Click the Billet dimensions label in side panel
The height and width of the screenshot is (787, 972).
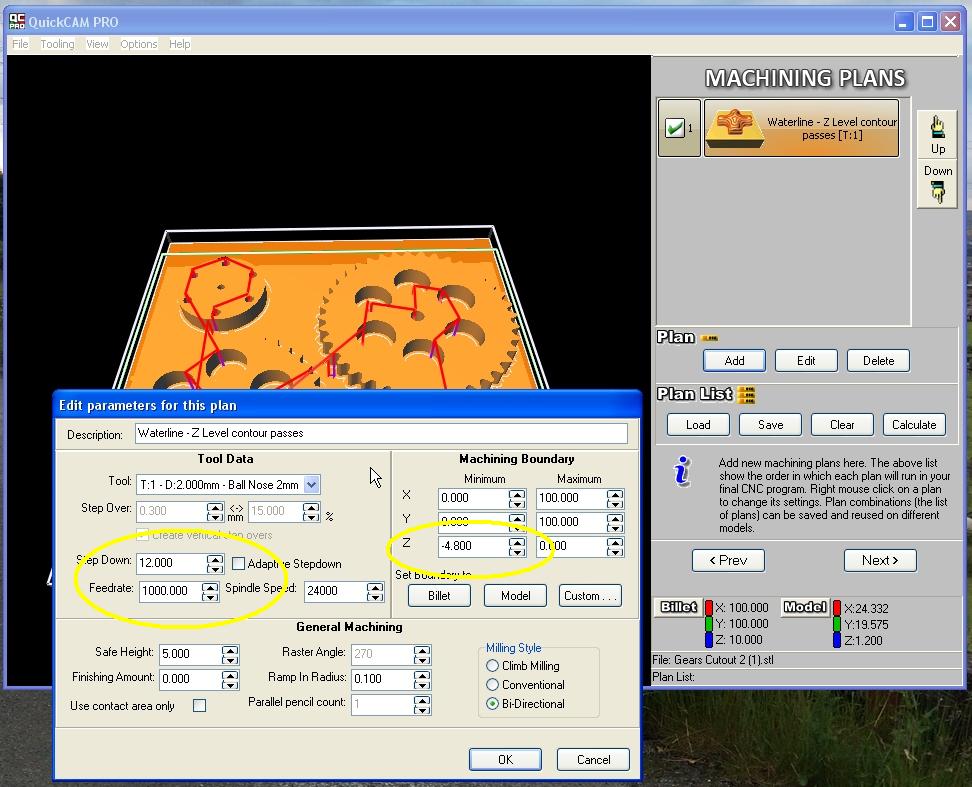tap(678, 607)
